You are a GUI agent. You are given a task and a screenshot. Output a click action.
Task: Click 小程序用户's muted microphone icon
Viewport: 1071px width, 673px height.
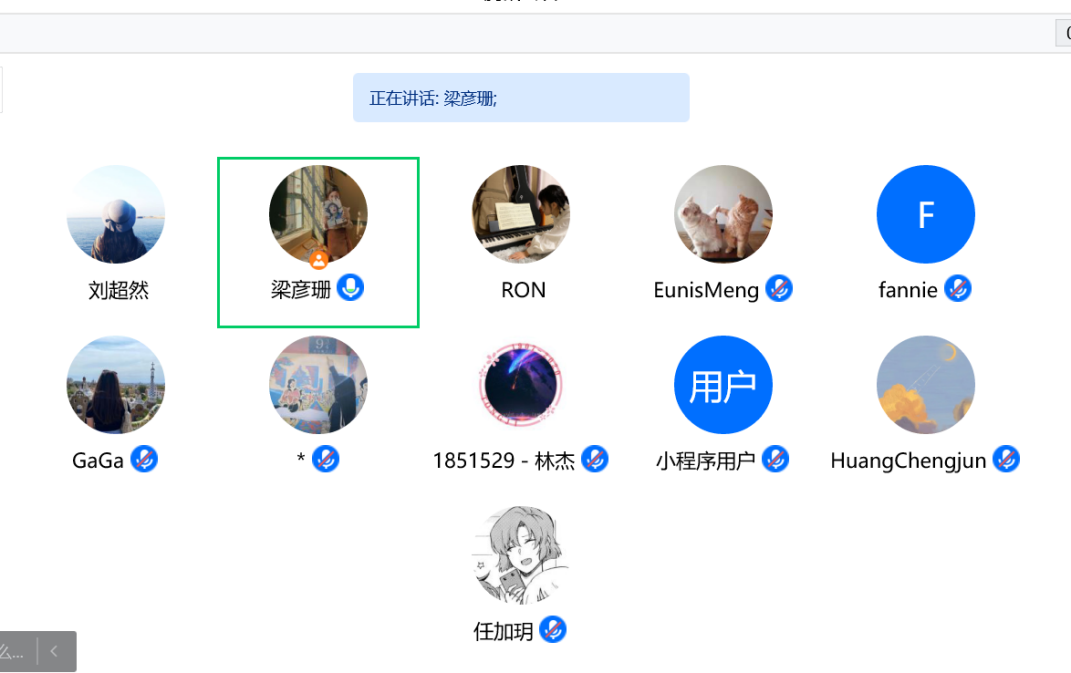point(775,460)
